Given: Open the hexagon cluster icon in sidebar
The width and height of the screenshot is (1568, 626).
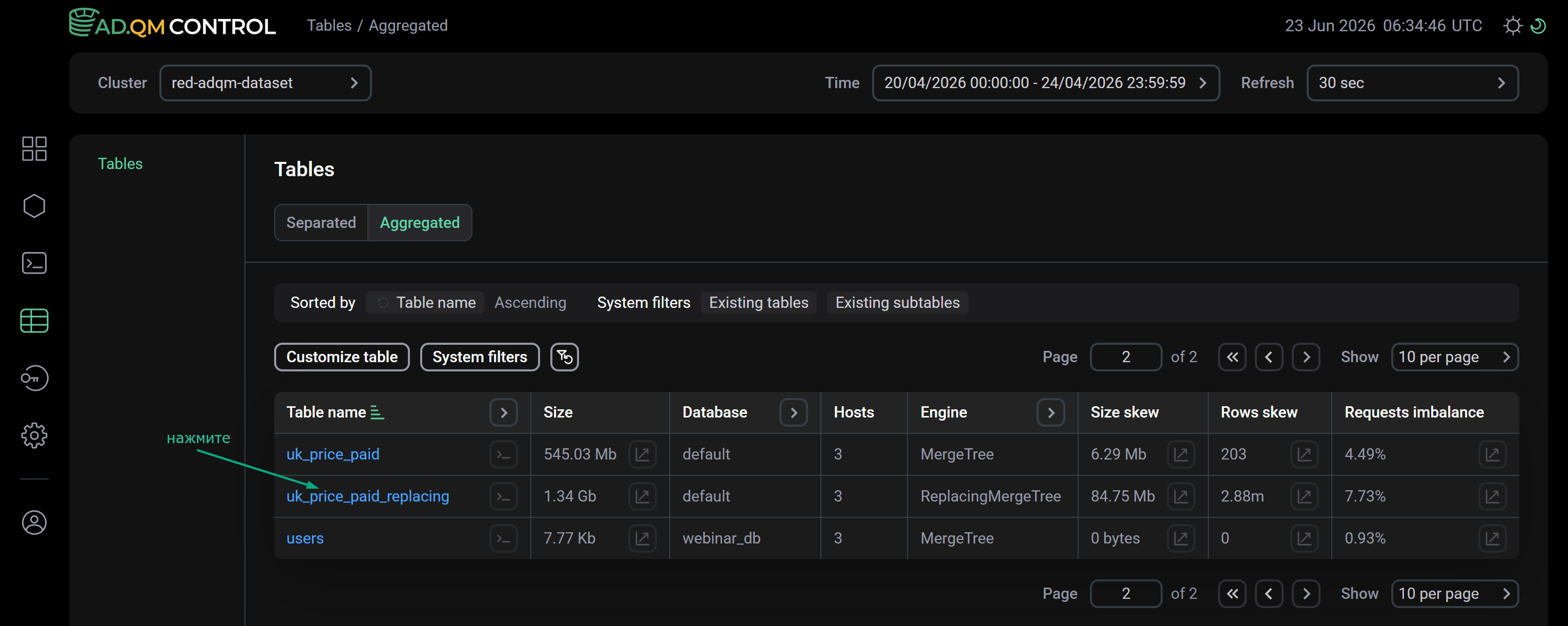Looking at the screenshot, I should click(34, 205).
